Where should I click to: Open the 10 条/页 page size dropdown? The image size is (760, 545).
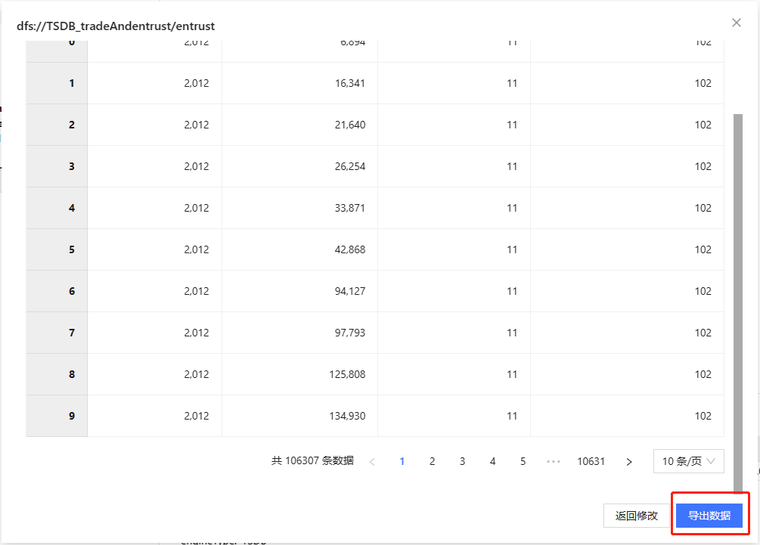coord(688,461)
